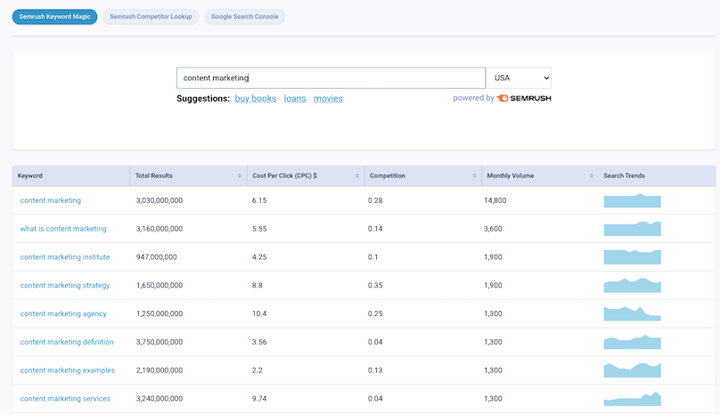Screen dimensions: 720x415
Task: Switch to Google Search Console tab
Action: (x=244, y=17)
